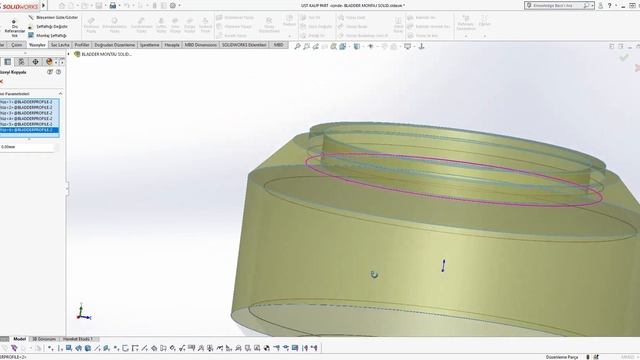Viewport: 640px width, 360px height.
Task: Toggle Bileşenleri Gizle/Göster
Action: tap(53, 18)
